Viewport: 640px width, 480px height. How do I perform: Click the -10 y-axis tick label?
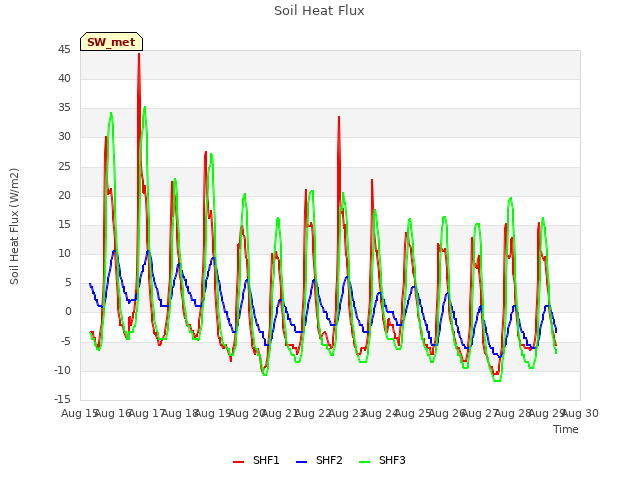tap(62, 371)
